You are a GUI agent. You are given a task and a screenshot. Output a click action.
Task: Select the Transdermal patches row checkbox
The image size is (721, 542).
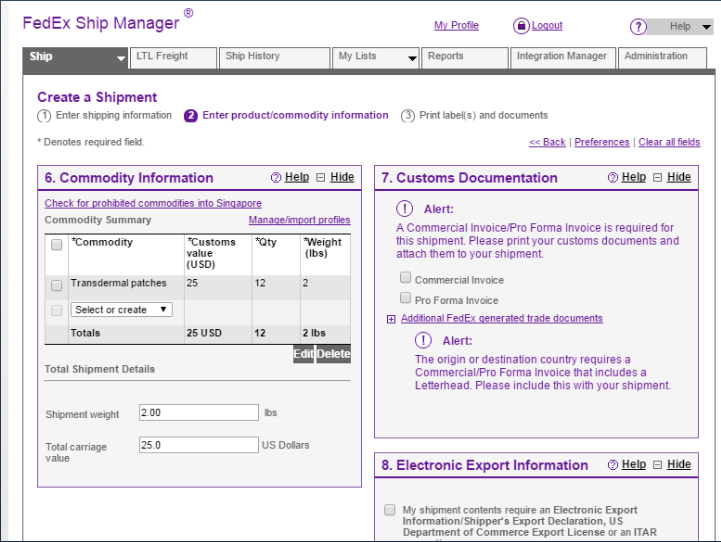57,285
